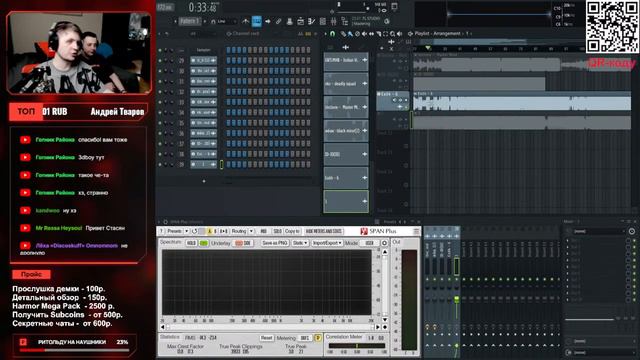
Task: Open playlist options arrow before the magnet
Action: click(326, 33)
